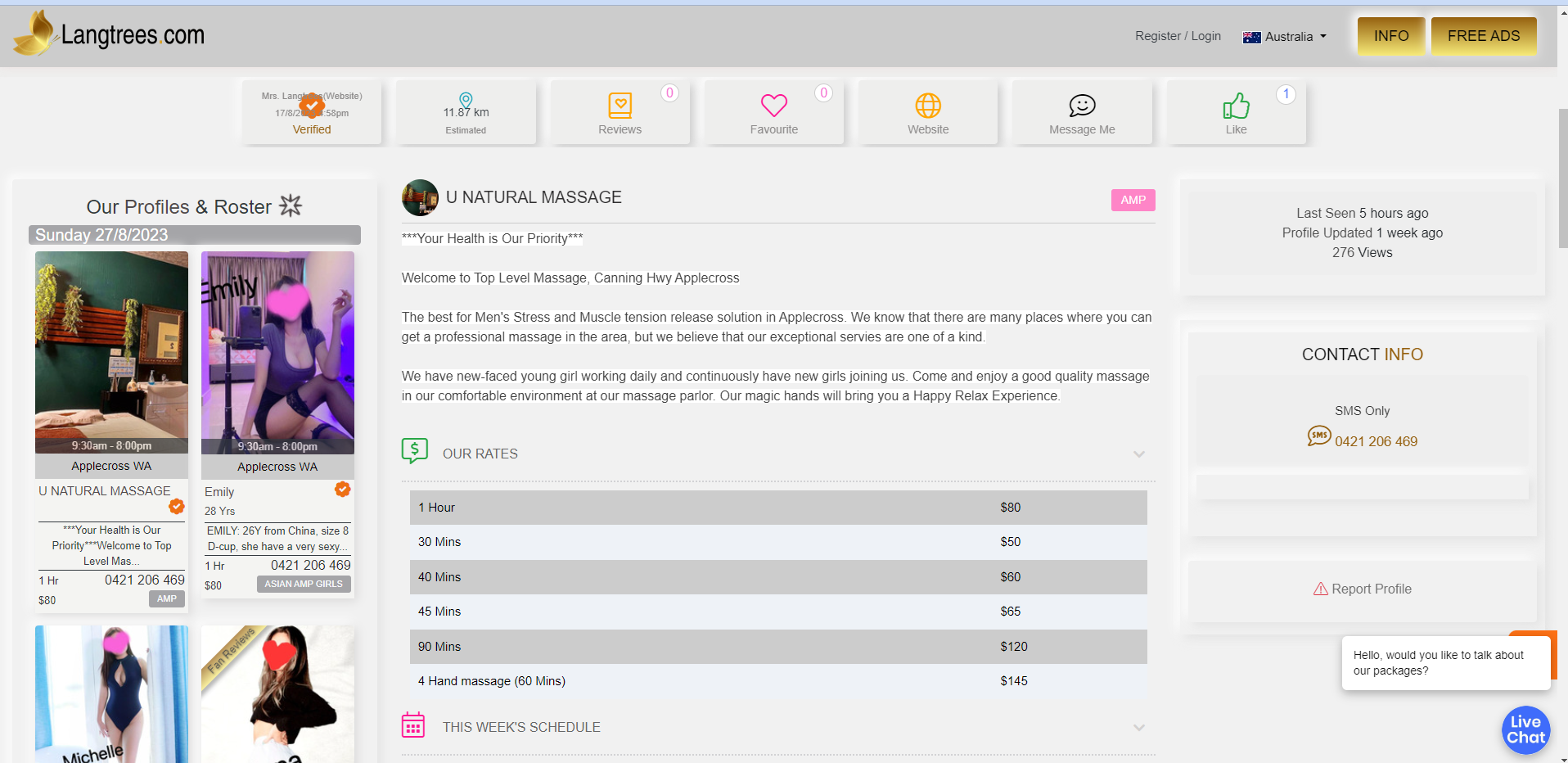1568x763 pixels.
Task: Click the location pin distance icon
Action: pos(466,100)
